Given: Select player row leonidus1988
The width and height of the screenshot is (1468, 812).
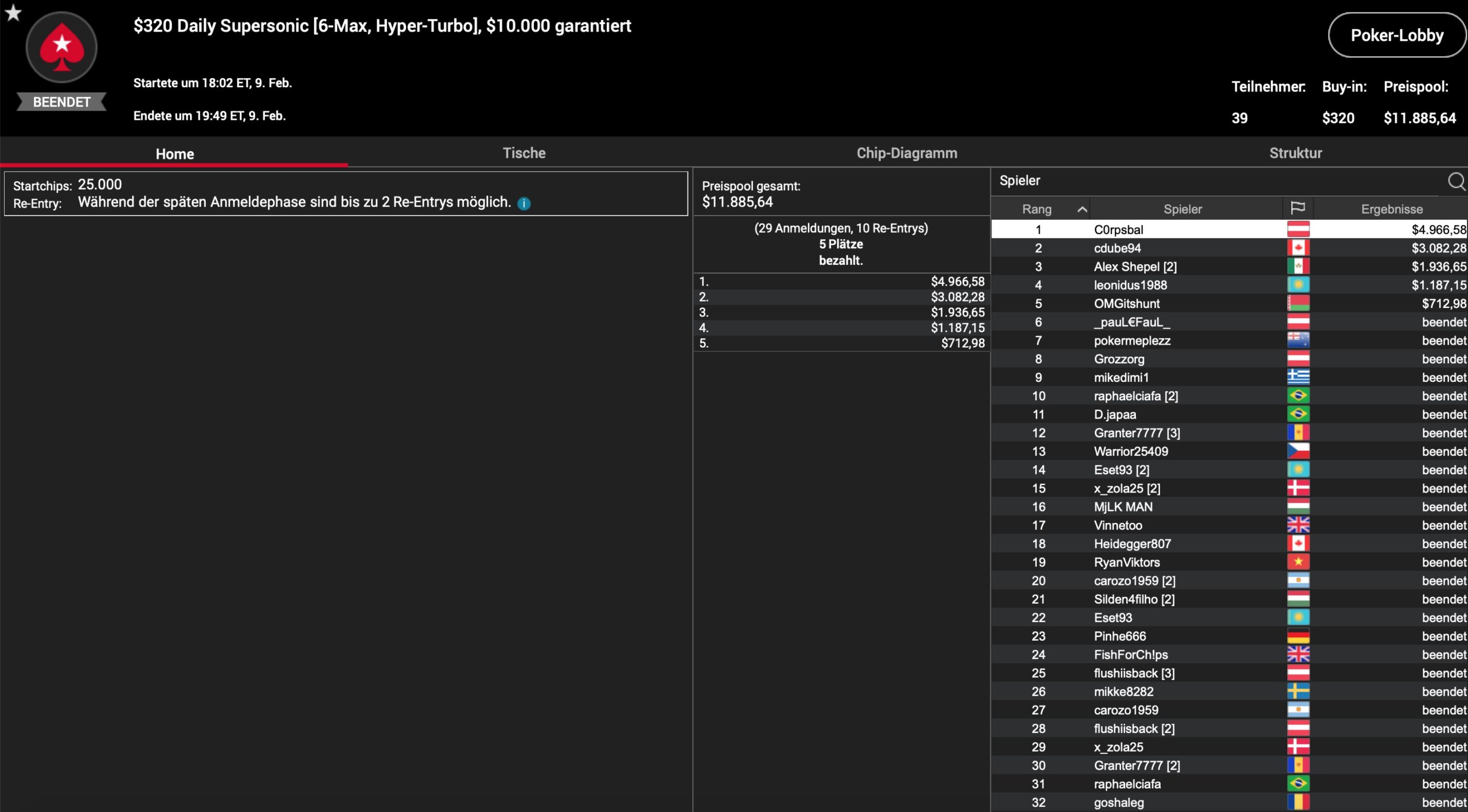Looking at the screenshot, I should click(x=1130, y=285).
